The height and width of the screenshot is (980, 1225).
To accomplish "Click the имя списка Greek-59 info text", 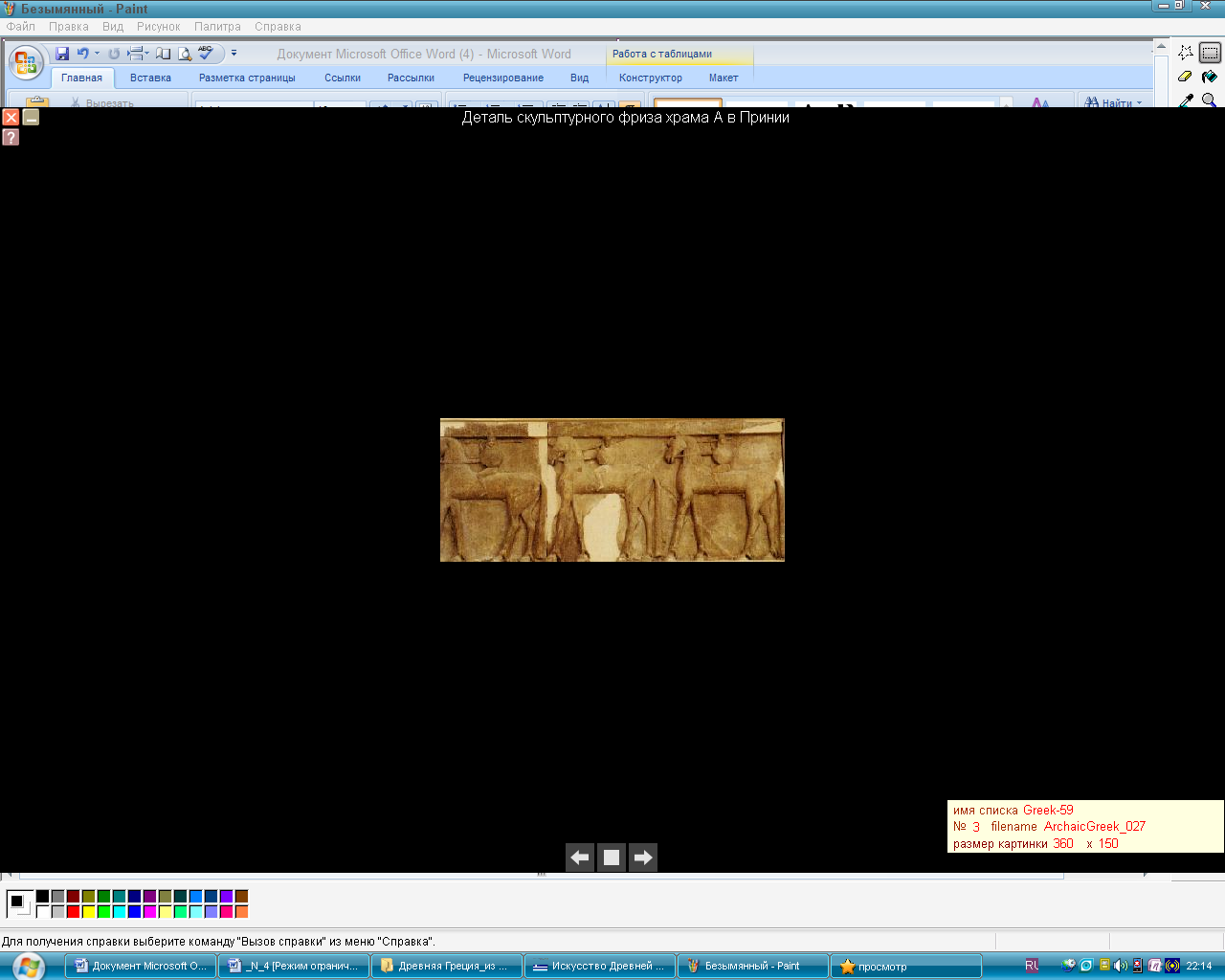I will tap(1013, 810).
